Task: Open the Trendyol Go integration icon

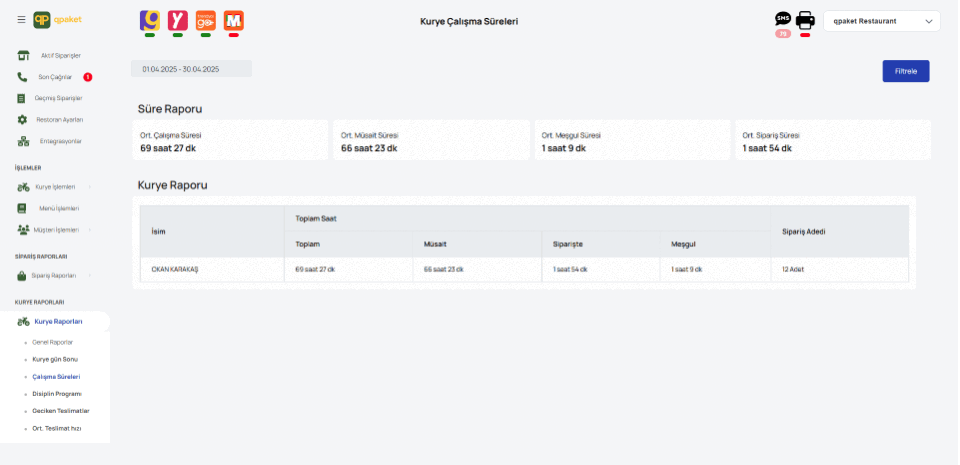Action: coord(205,20)
